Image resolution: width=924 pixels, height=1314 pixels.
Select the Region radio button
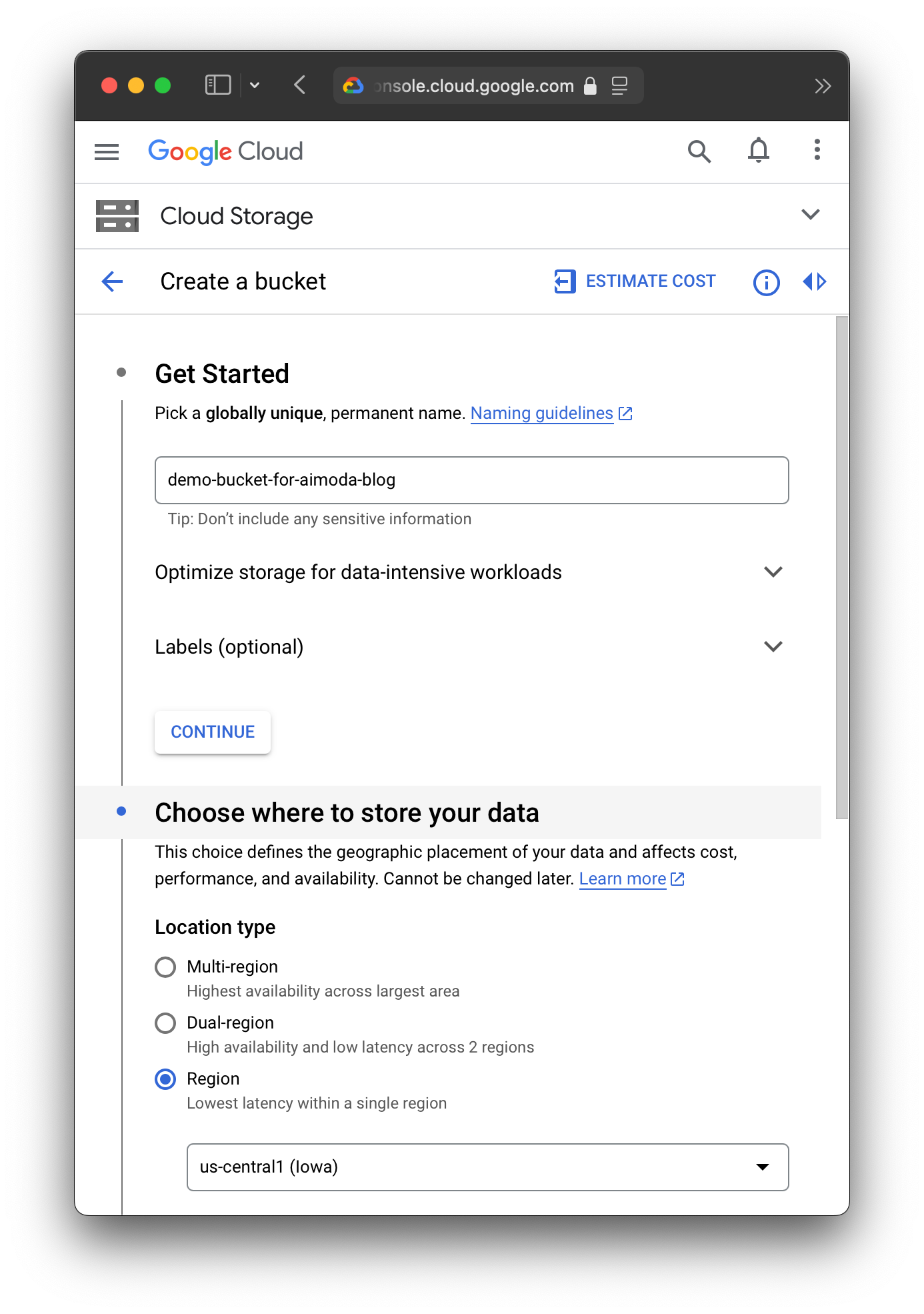coord(165,1079)
